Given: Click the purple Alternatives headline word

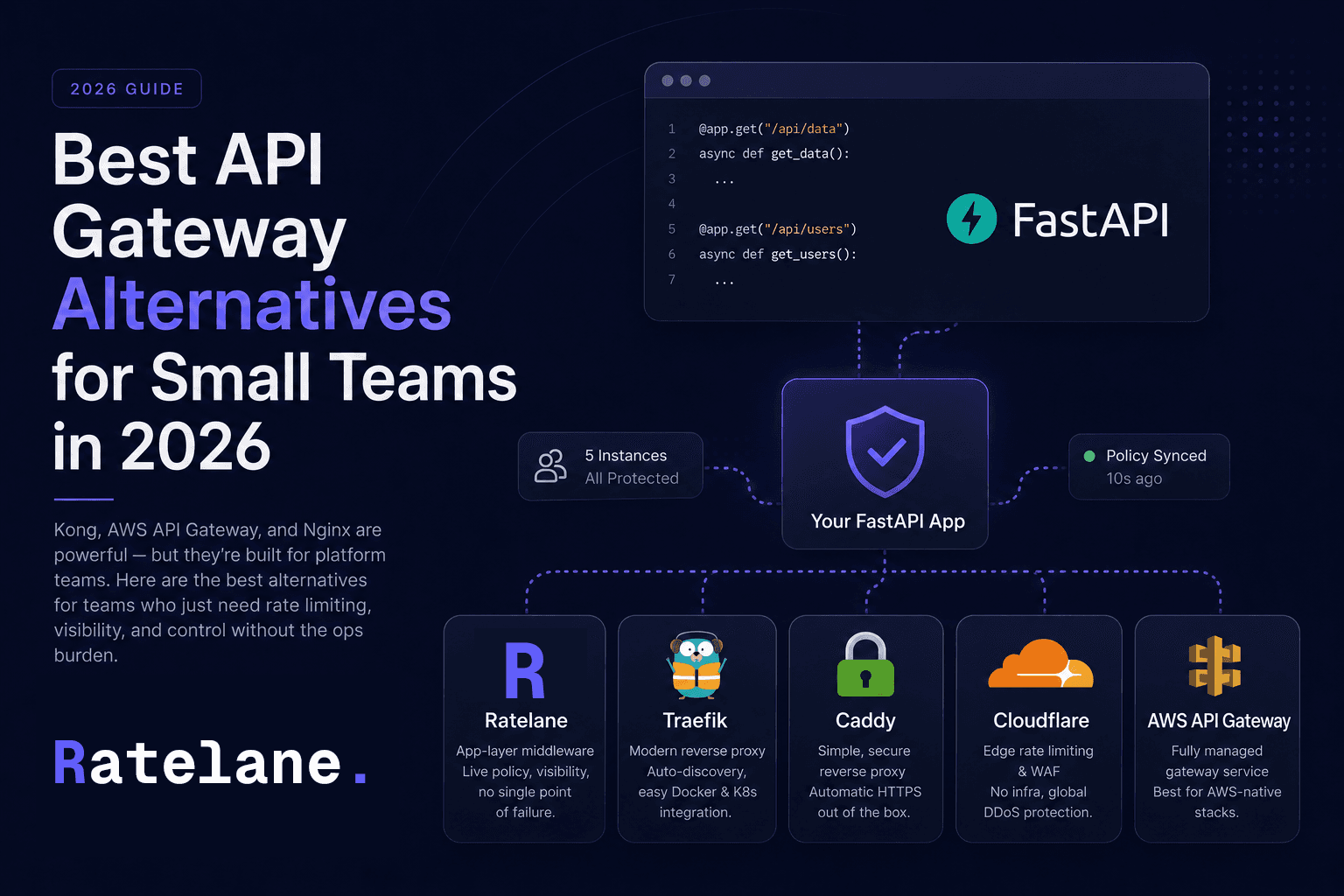Looking at the screenshot, I should (x=252, y=304).
